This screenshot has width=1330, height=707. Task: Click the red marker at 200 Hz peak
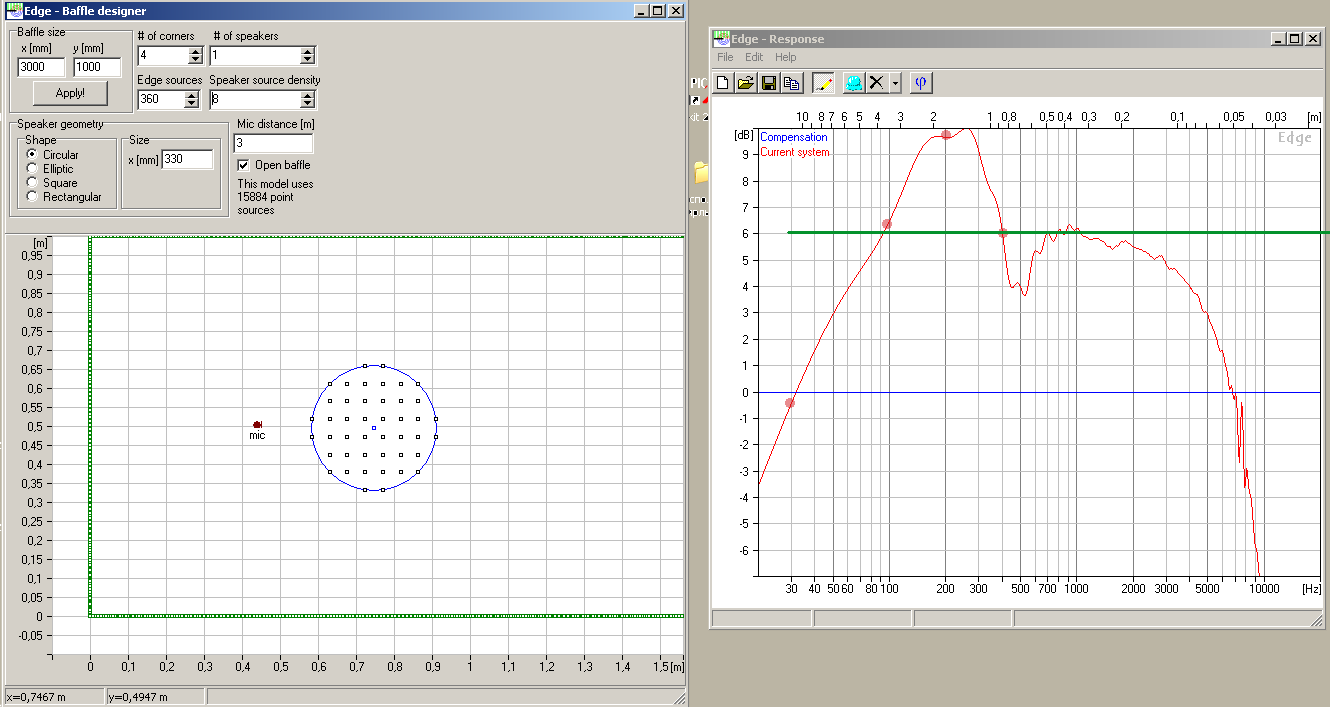coord(946,135)
